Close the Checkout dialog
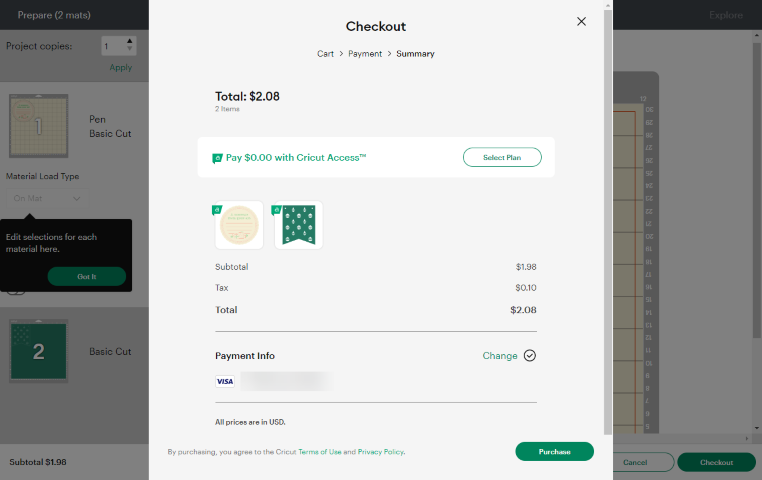This screenshot has width=762, height=480. (x=581, y=22)
